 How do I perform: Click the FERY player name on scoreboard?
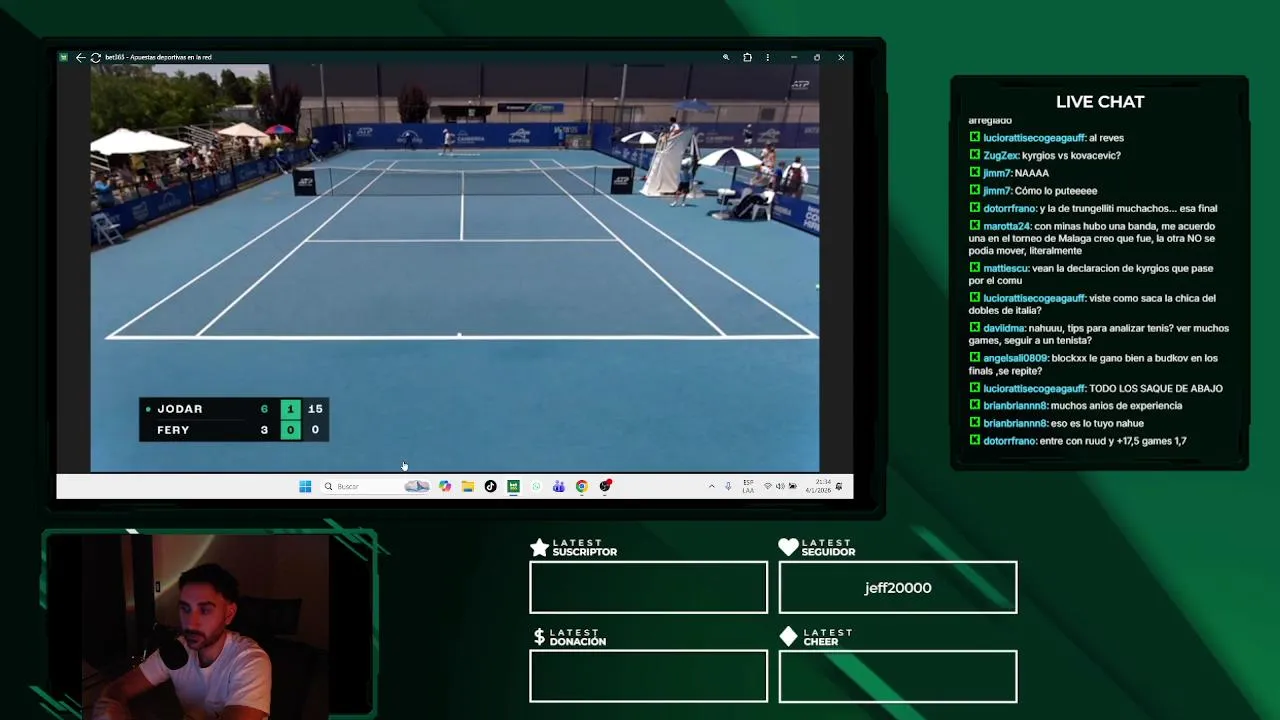point(173,430)
